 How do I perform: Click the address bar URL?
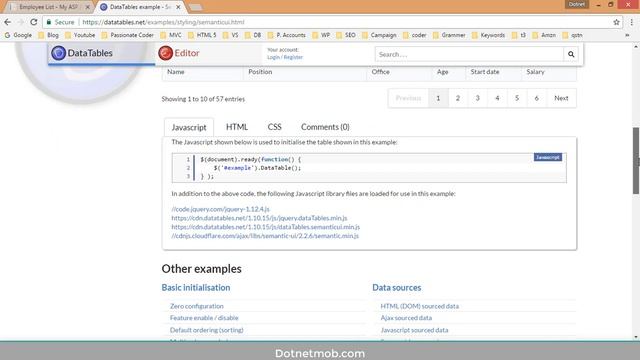(x=163, y=22)
